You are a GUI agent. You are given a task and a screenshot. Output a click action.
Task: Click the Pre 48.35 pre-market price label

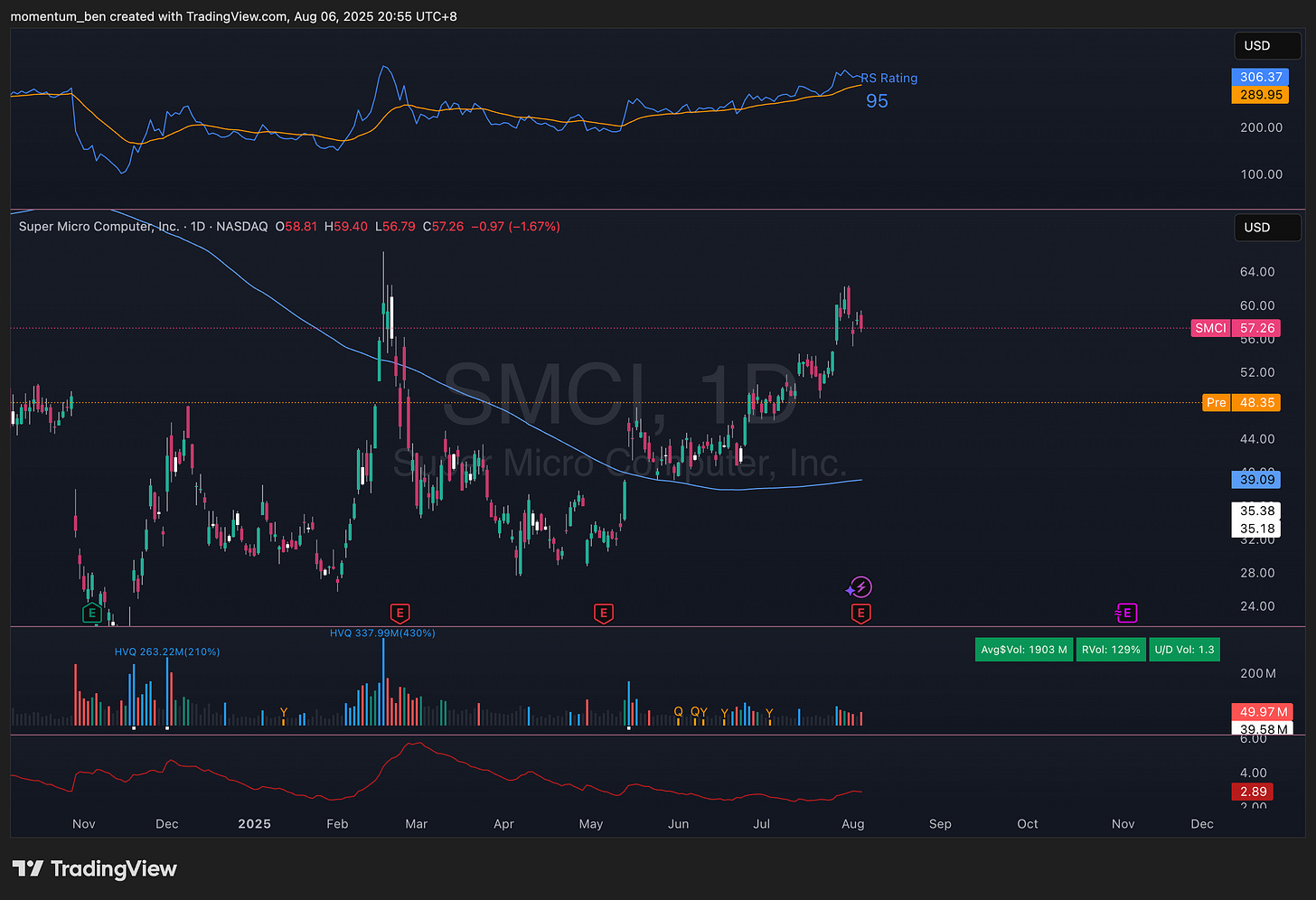(1241, 402)
